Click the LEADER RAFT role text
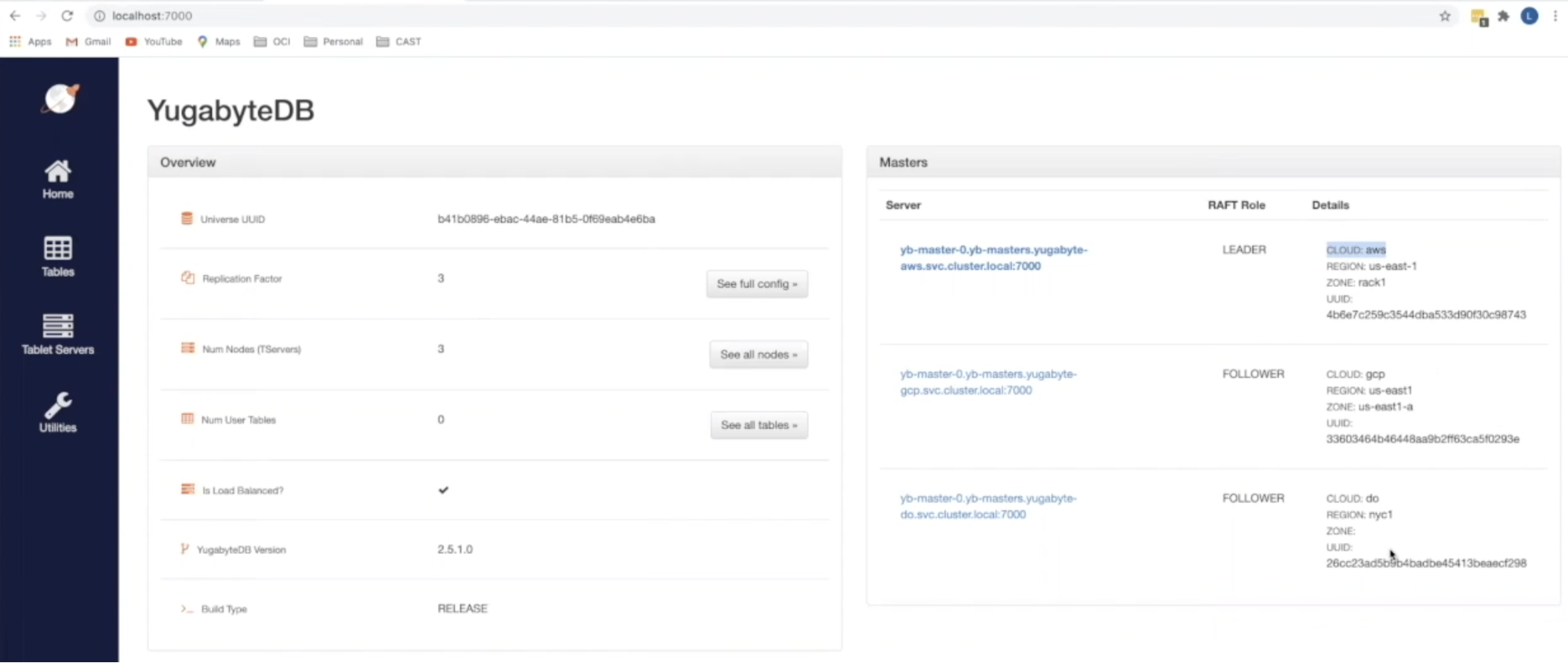This screenshot has height=663, width=1568. tap(1244, 250)
